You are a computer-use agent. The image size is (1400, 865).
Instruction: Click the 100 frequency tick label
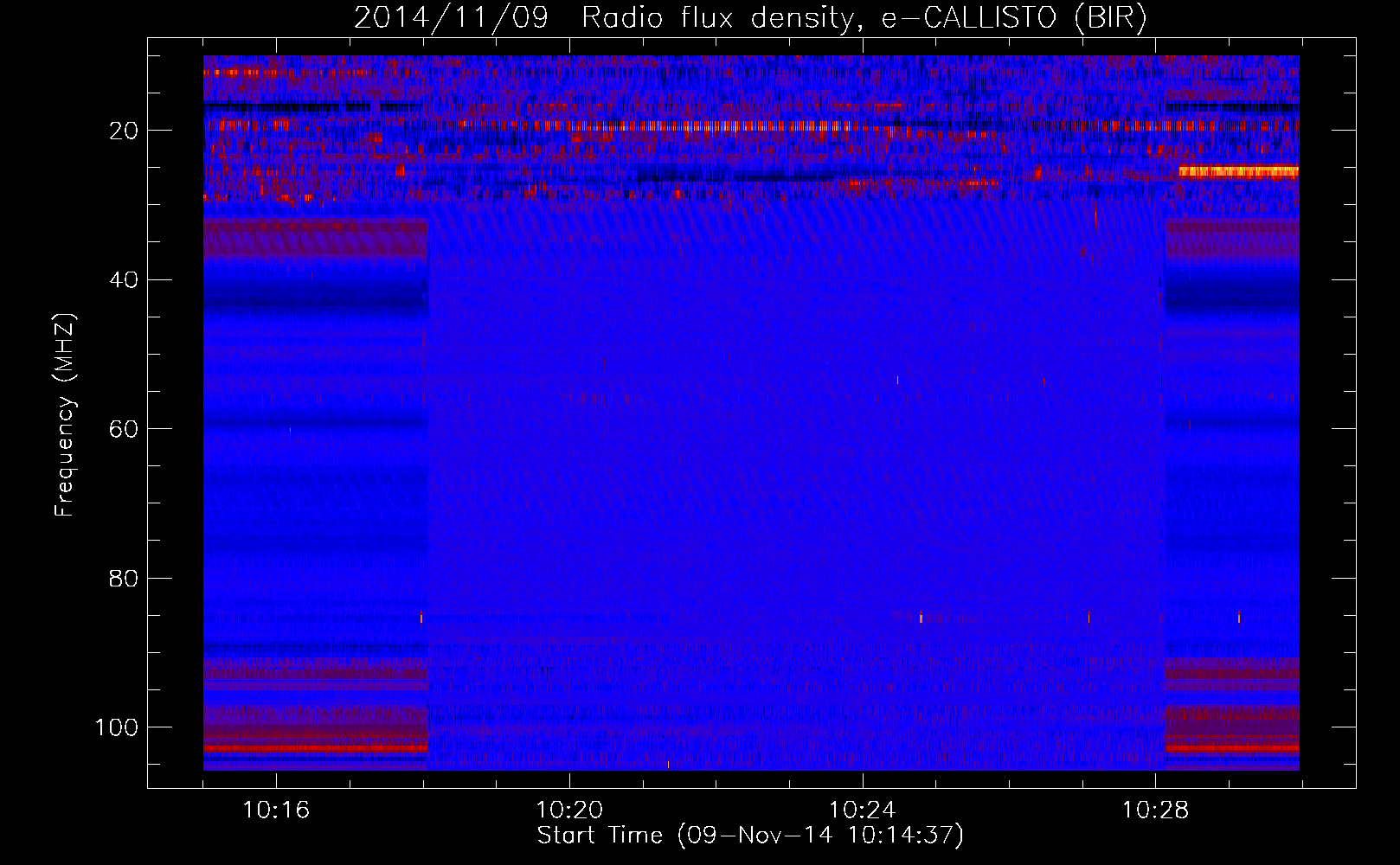117,727
